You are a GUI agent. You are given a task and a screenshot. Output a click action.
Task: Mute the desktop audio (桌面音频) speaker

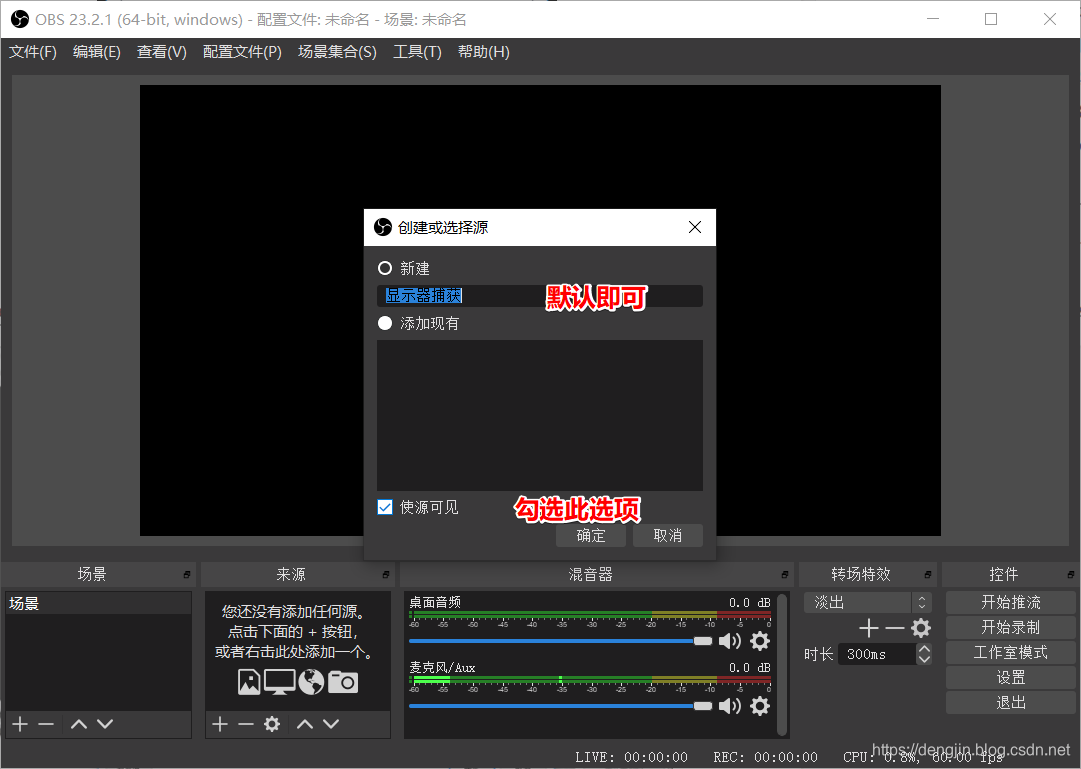coord(730,641)
